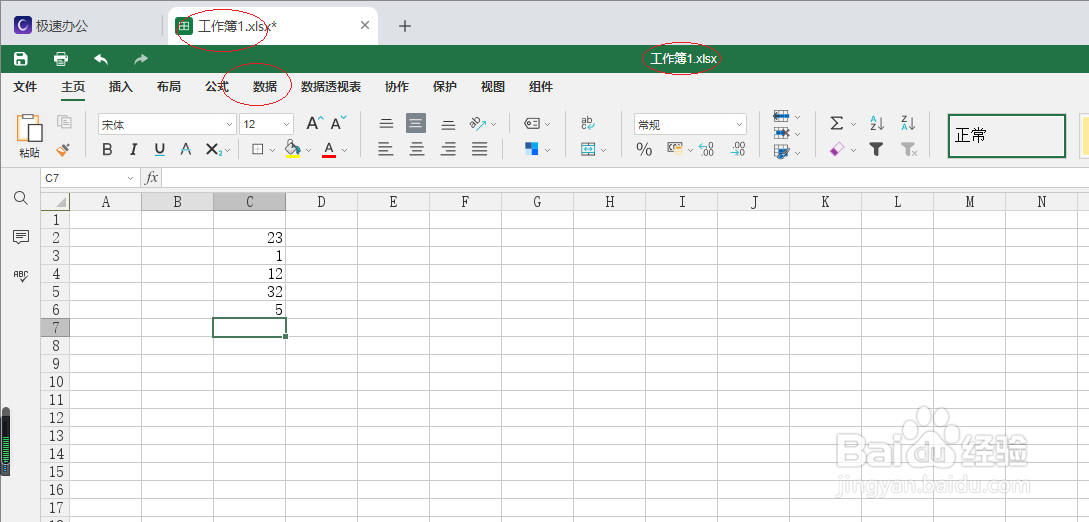Image resolution: width=1089 pixels, height=522 pixels.
Task: Open the font color dropdown arrow
Action: pyautogui.click(x=344, y=150)
